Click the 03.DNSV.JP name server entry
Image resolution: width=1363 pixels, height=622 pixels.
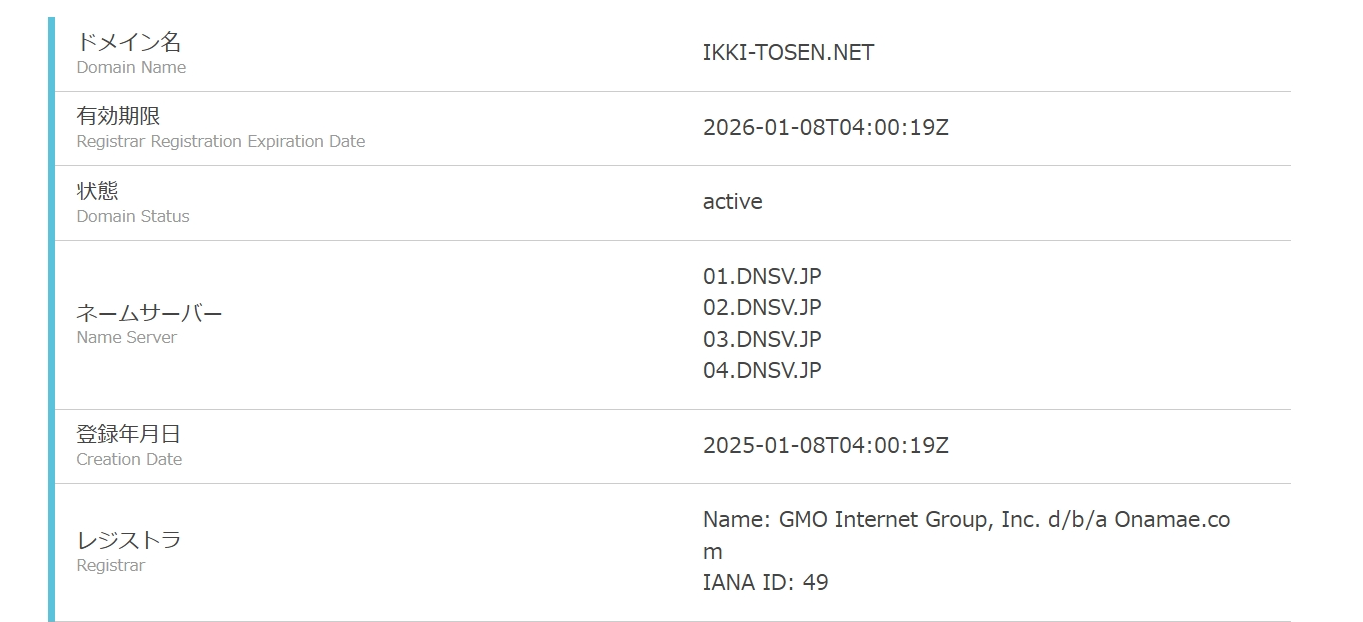tap(761, 339)
